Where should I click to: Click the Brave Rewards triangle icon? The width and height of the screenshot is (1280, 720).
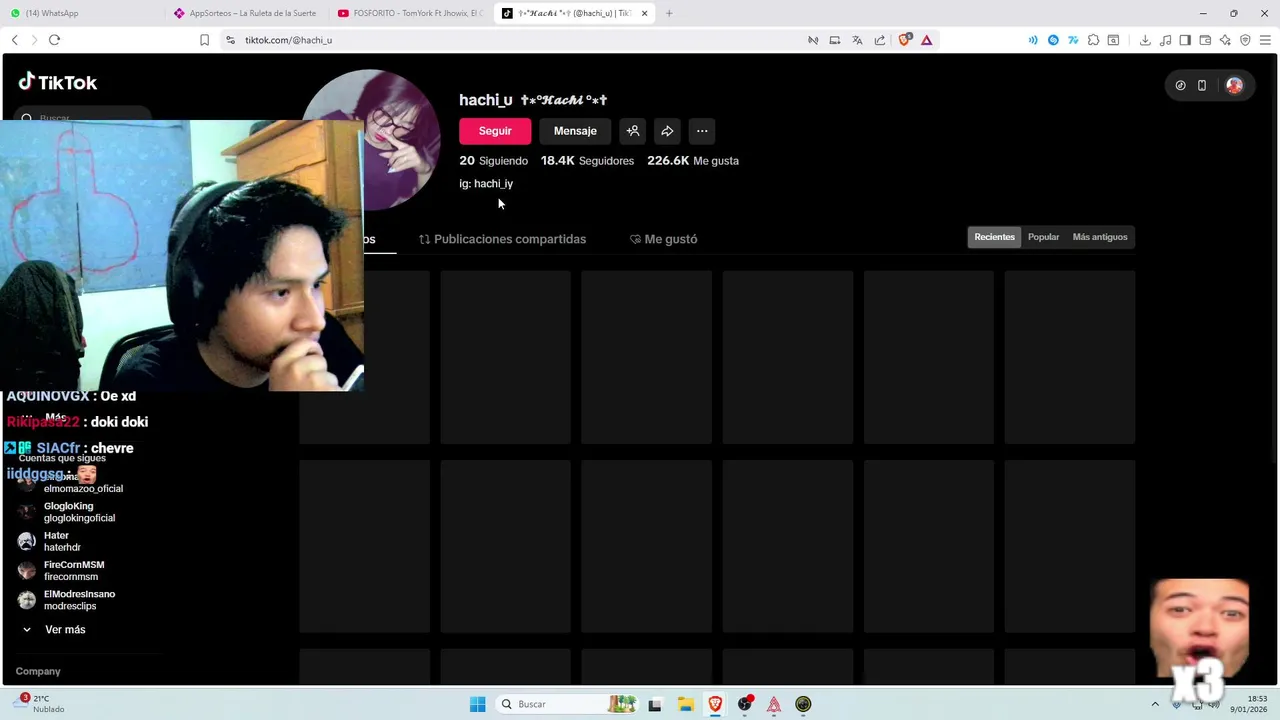pyautogui.click(x=927, y=40)
